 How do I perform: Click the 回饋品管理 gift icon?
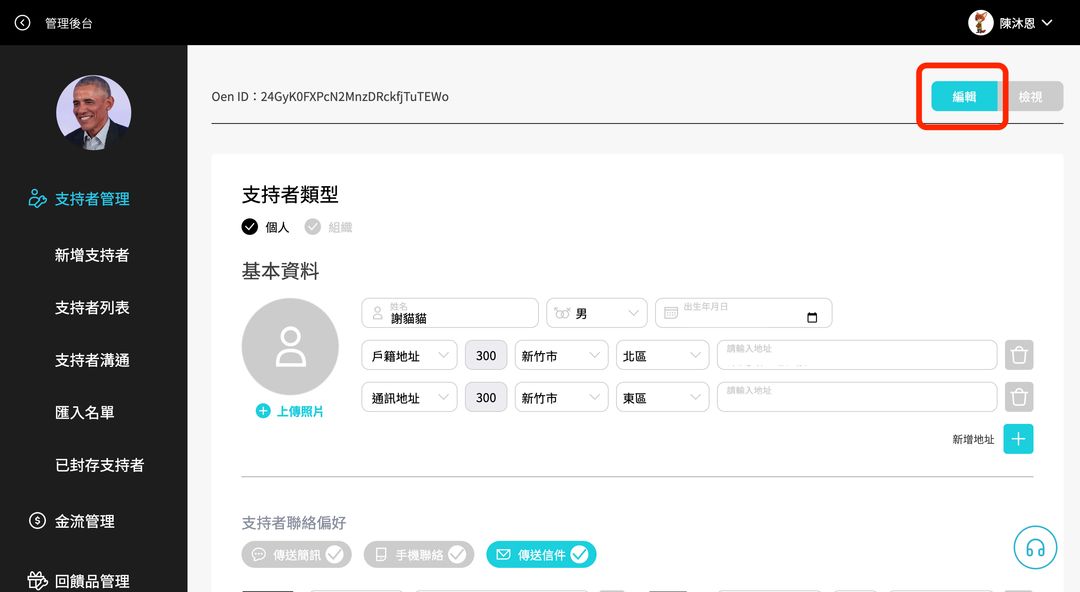tap(37, 581)
